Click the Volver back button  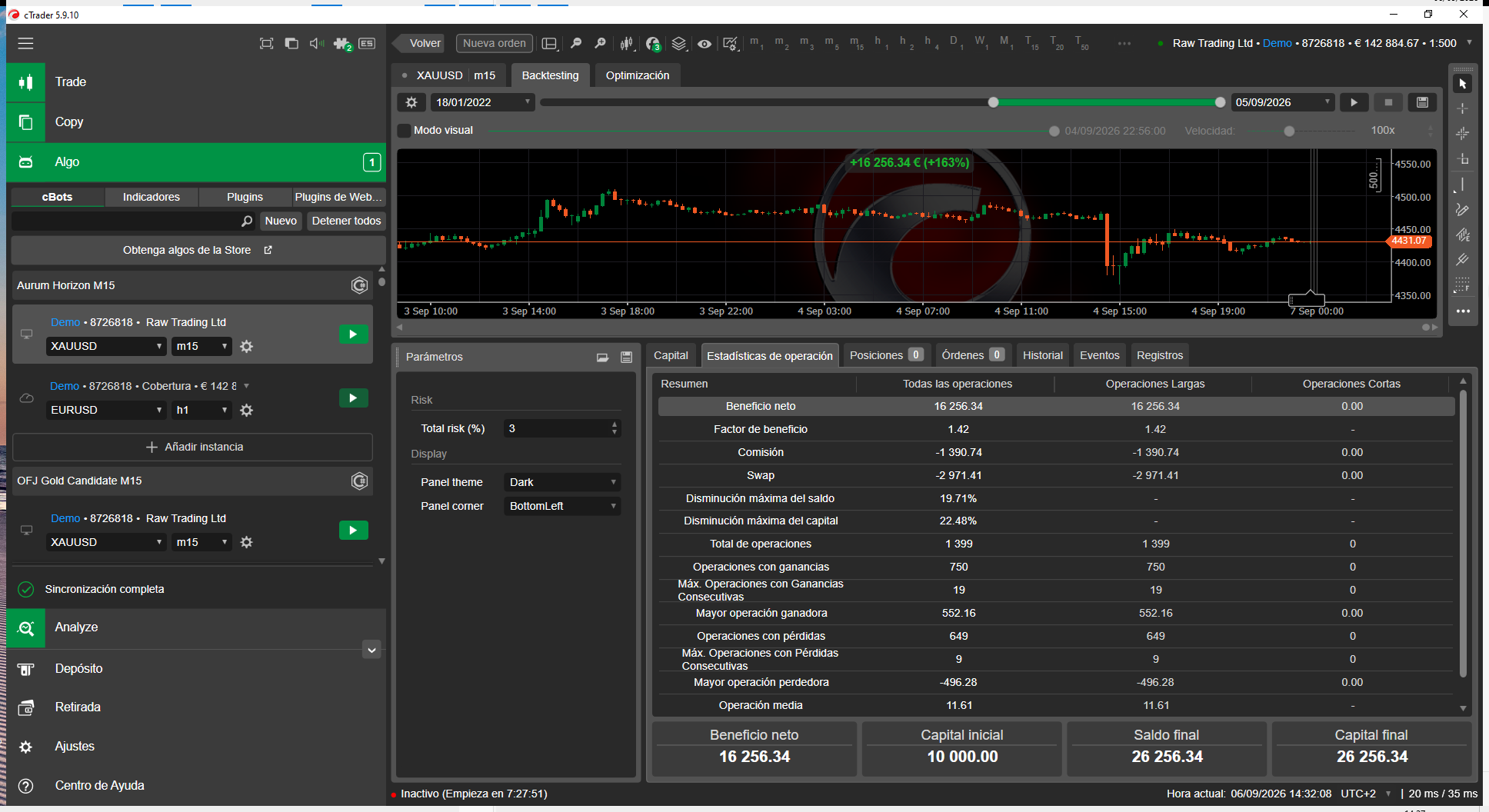click(419, 44)
